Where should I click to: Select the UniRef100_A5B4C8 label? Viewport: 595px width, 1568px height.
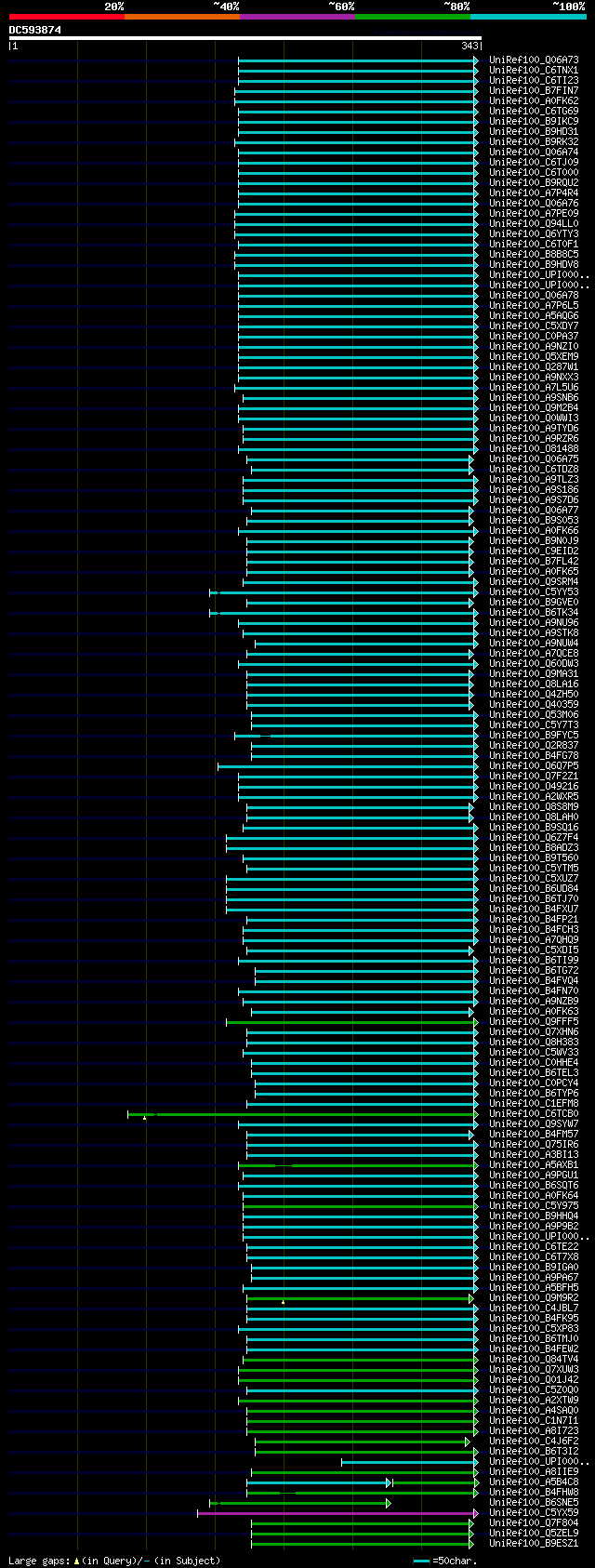tap(534, 1482)
